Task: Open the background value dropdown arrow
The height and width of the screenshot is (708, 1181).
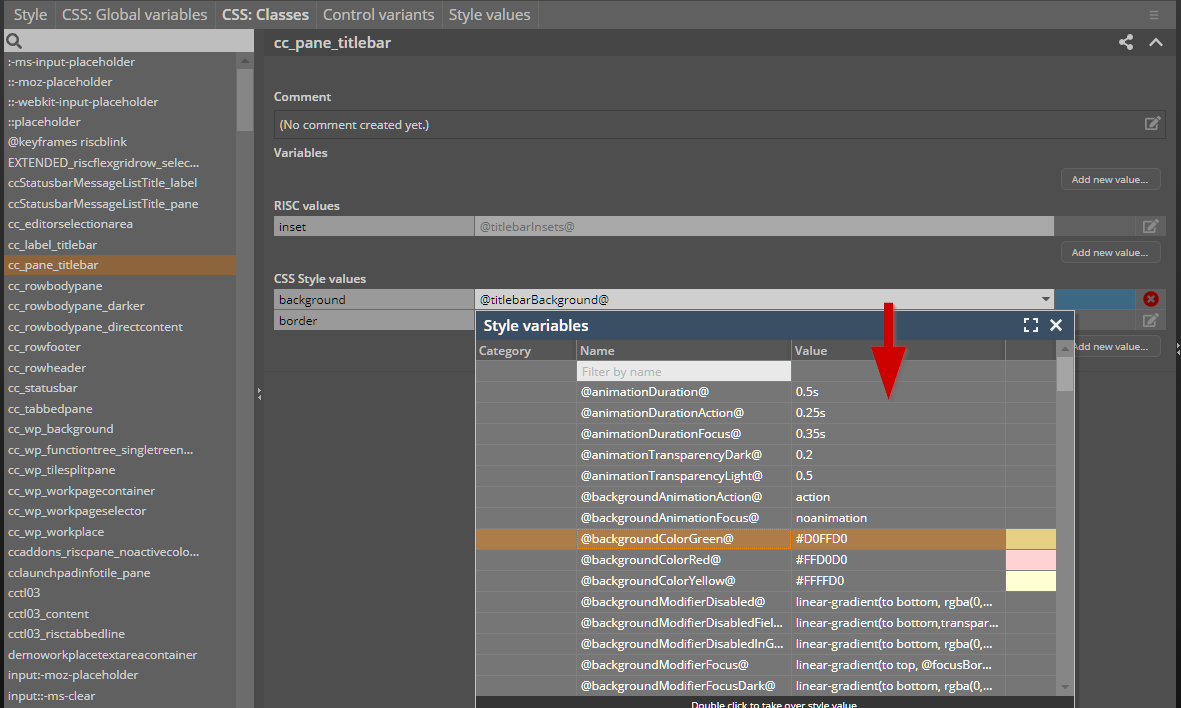Action: pos(1046,299)
